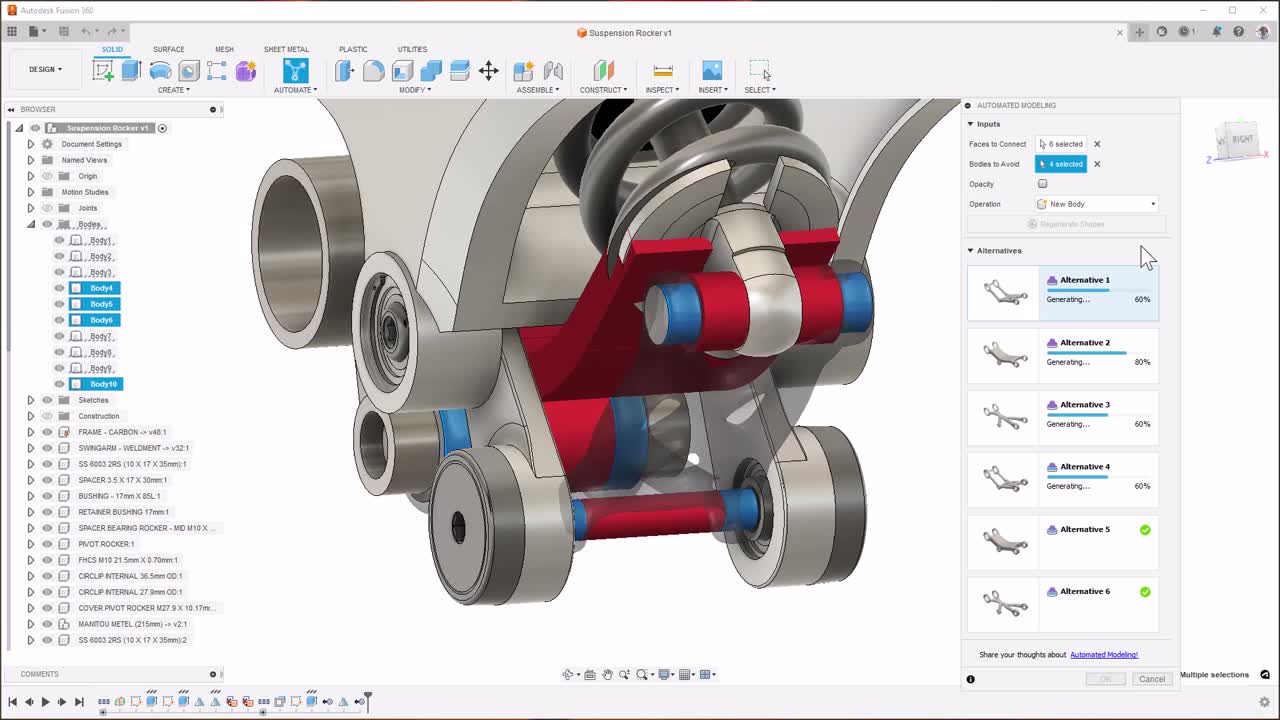Screen dimensions: 1280x720
Task: Expand the Document Settings node
Action: (30, 144)
